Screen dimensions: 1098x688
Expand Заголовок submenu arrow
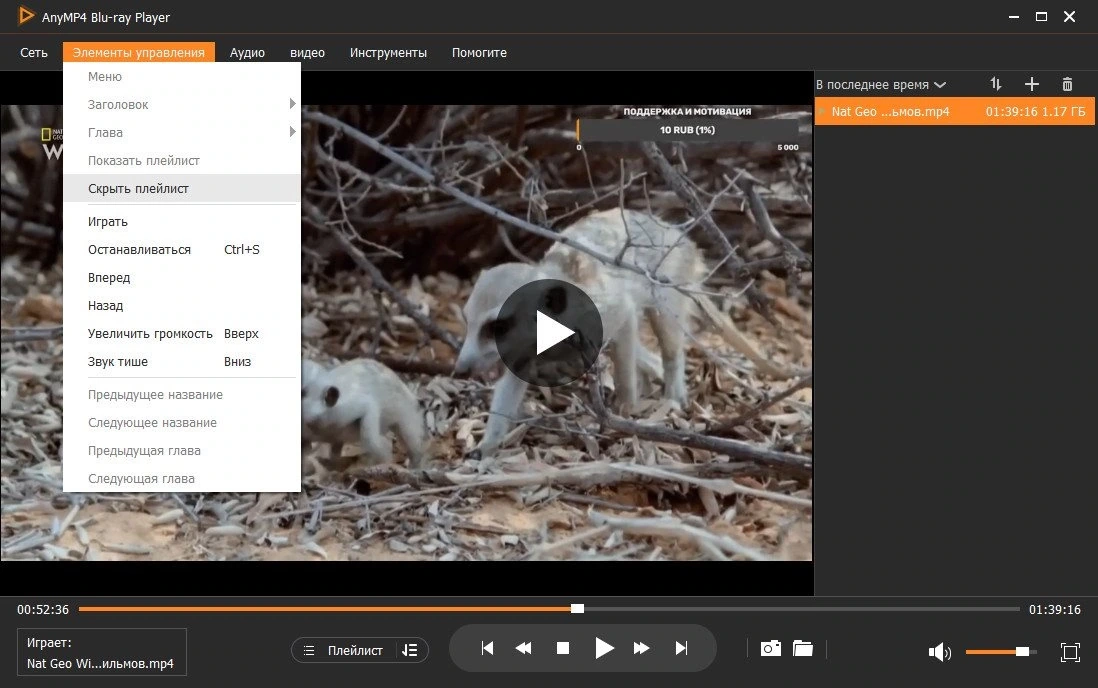tap(292, 104)
